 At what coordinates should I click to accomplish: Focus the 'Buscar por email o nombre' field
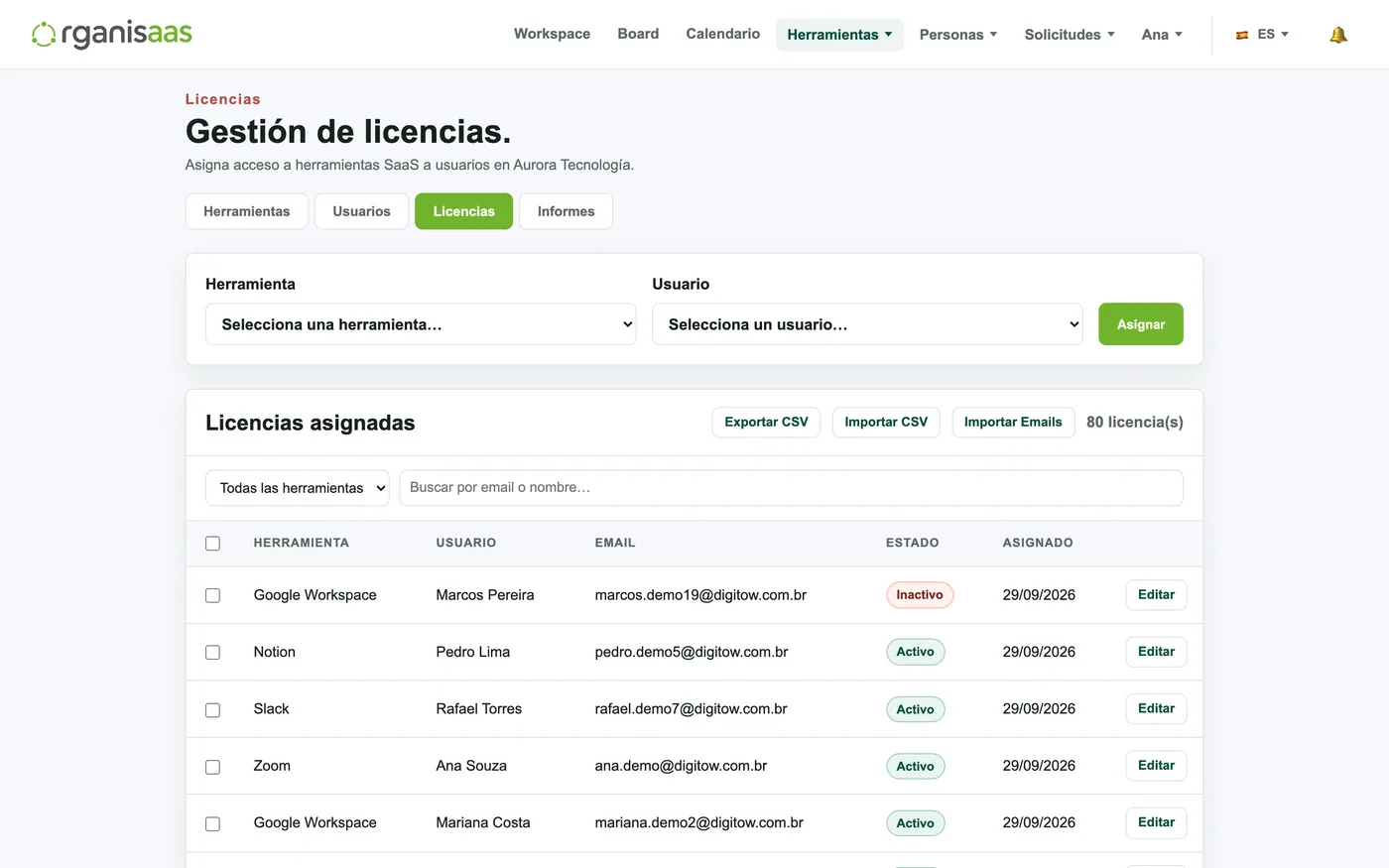coord(791,488)
